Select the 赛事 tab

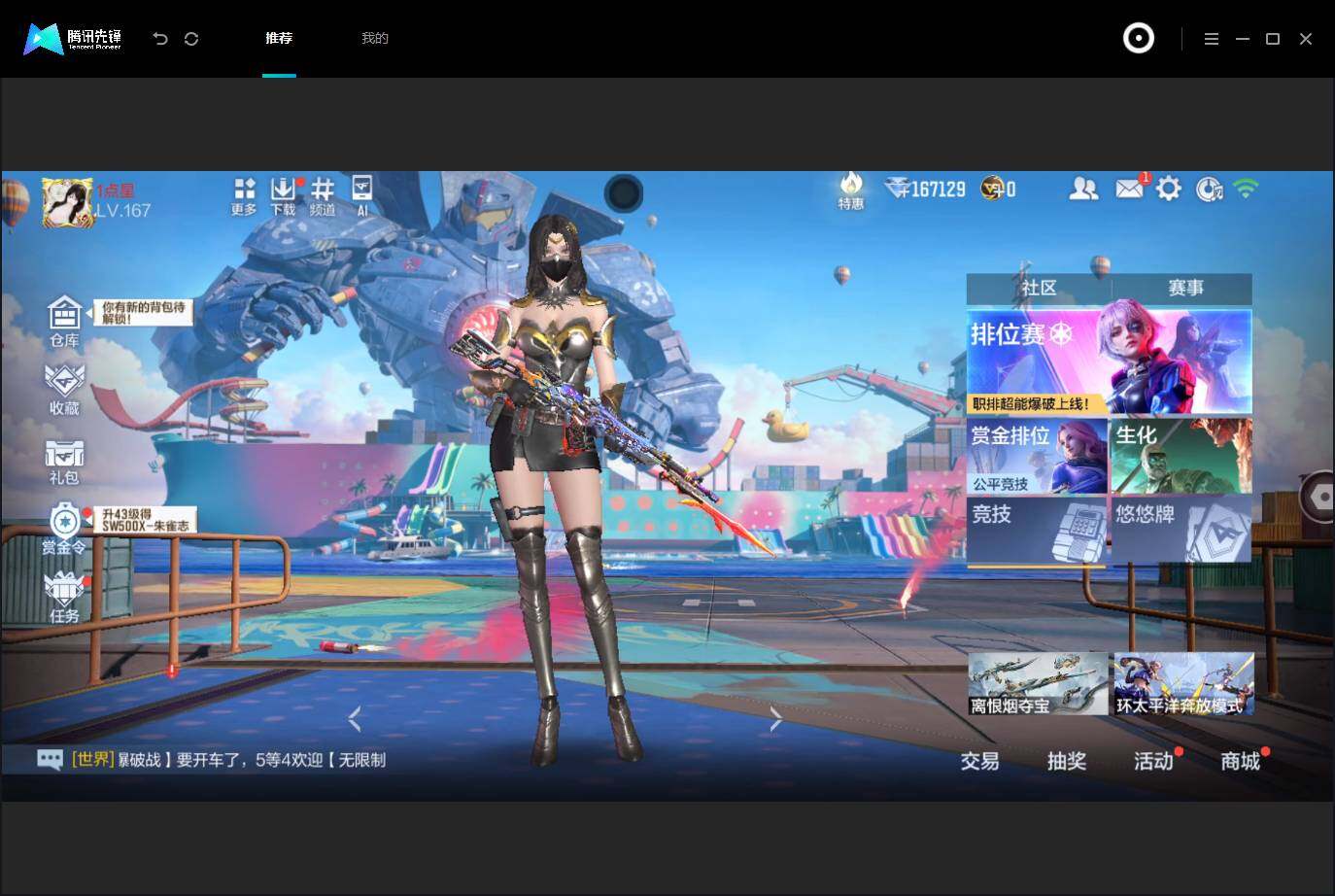(1185, 288)
